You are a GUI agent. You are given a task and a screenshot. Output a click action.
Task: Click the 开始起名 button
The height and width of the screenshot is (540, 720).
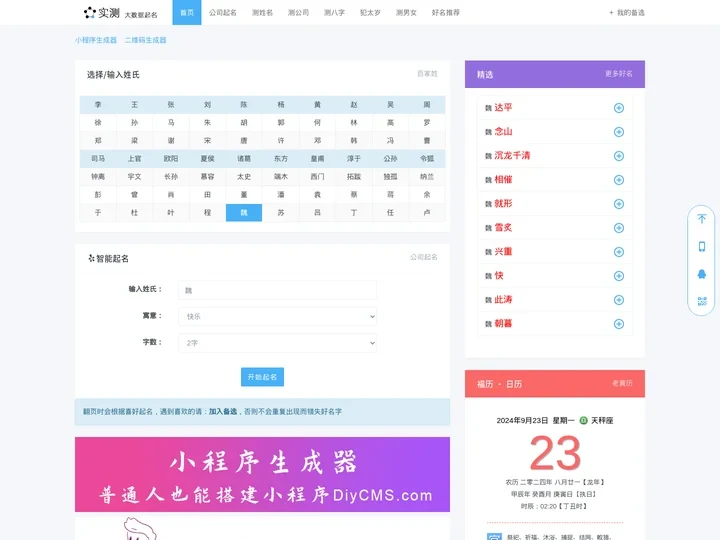tap(262, 377)
